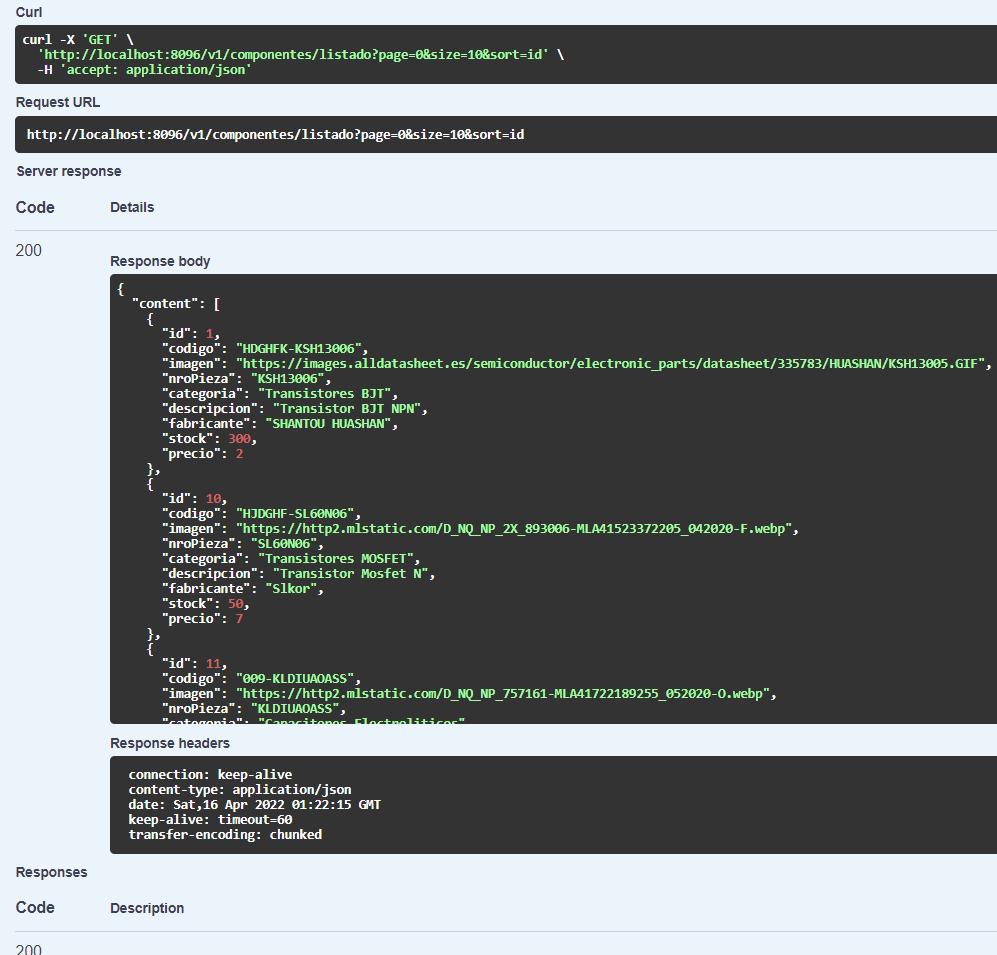This screenshot has width=997, height=955.
Task: Click fabricante value SHANTOU HUASHAN
Action: click(x=328, y=423)
